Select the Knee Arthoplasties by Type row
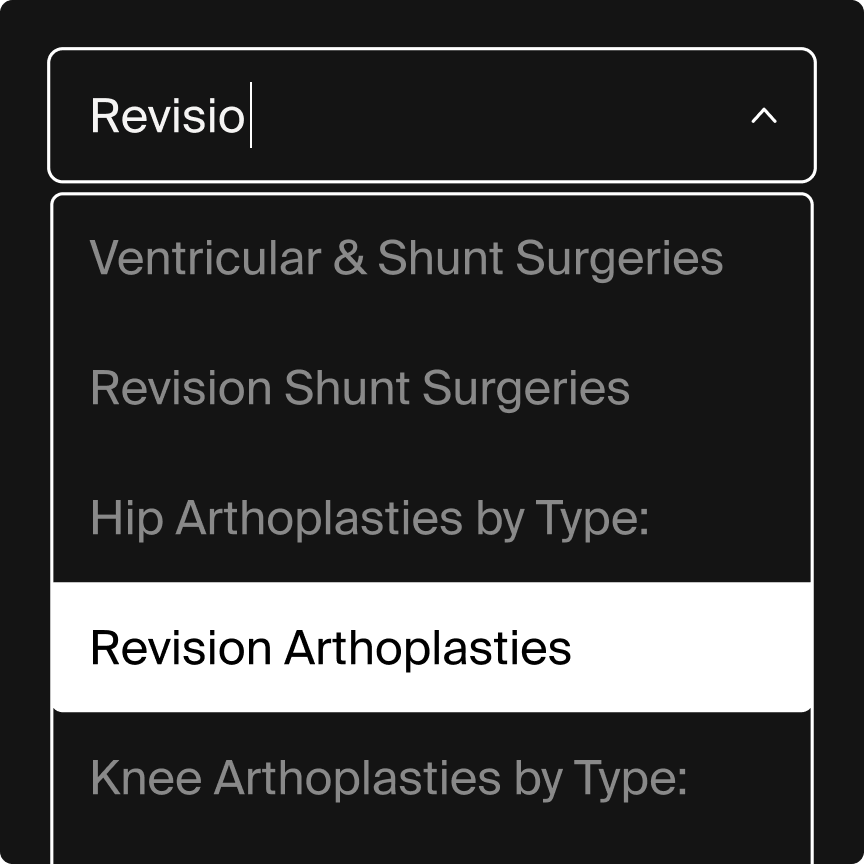Image resolution: width=864 pixels, height=864 pixels. (x=388, y=778)
